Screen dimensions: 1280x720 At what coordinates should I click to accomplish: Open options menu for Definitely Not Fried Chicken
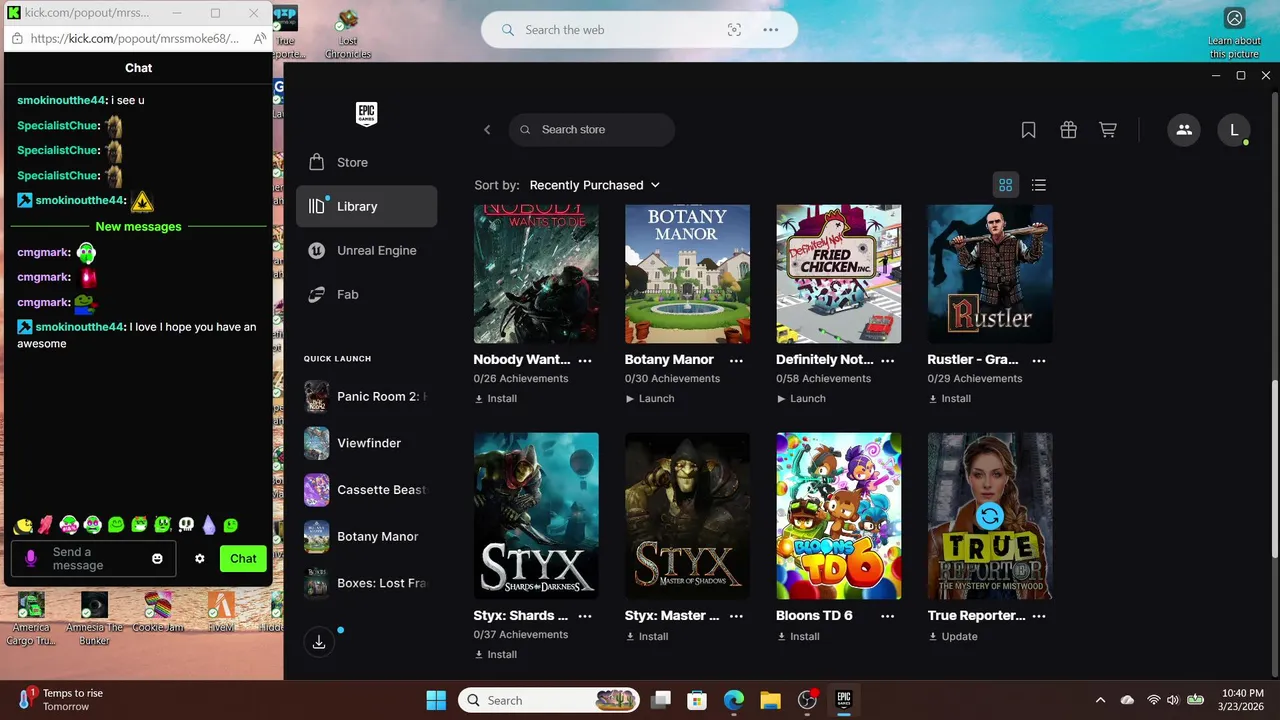tap(887, 360)
